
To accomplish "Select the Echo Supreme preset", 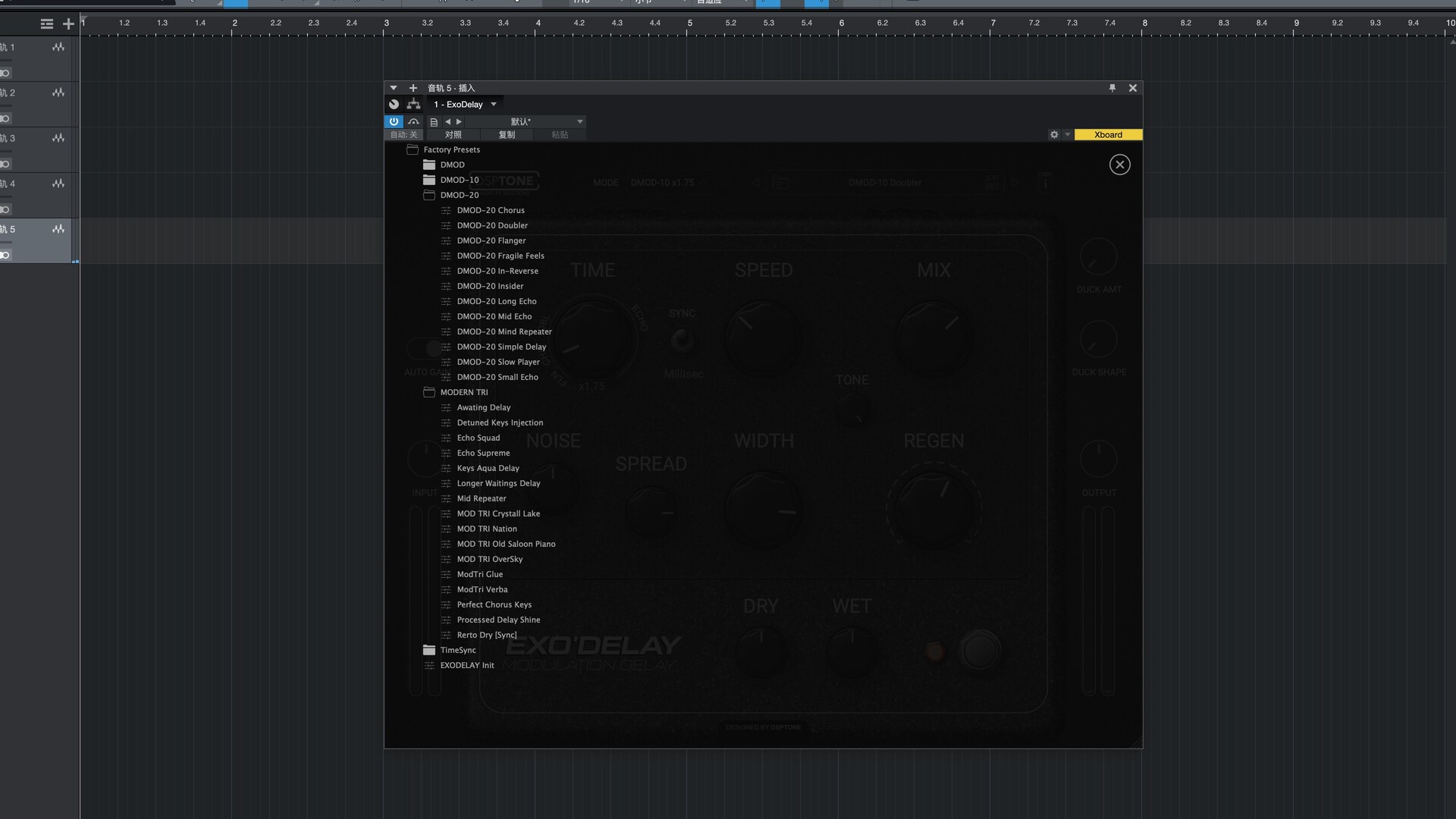I will coord(483,453).
